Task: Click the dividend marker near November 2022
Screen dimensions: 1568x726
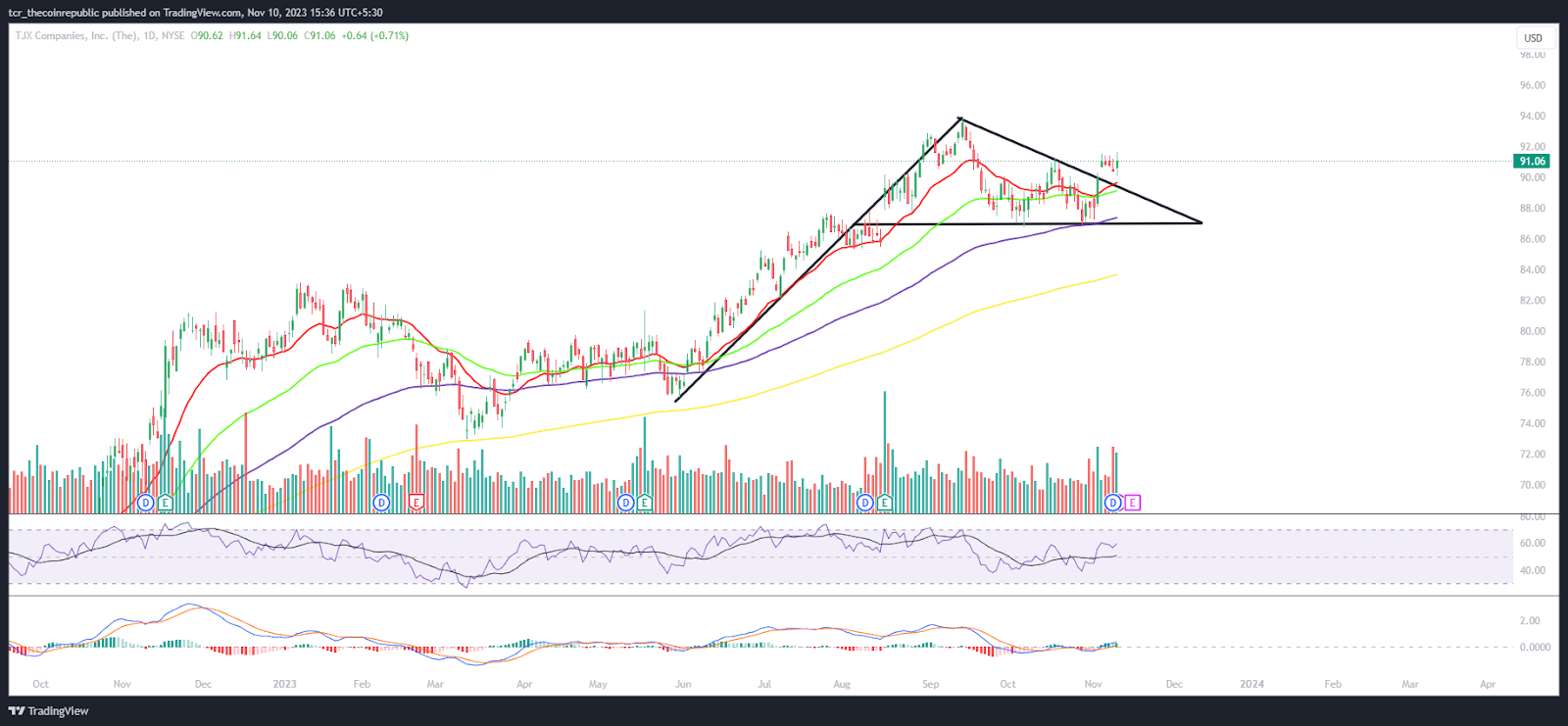Action: [x=145, y=503]
